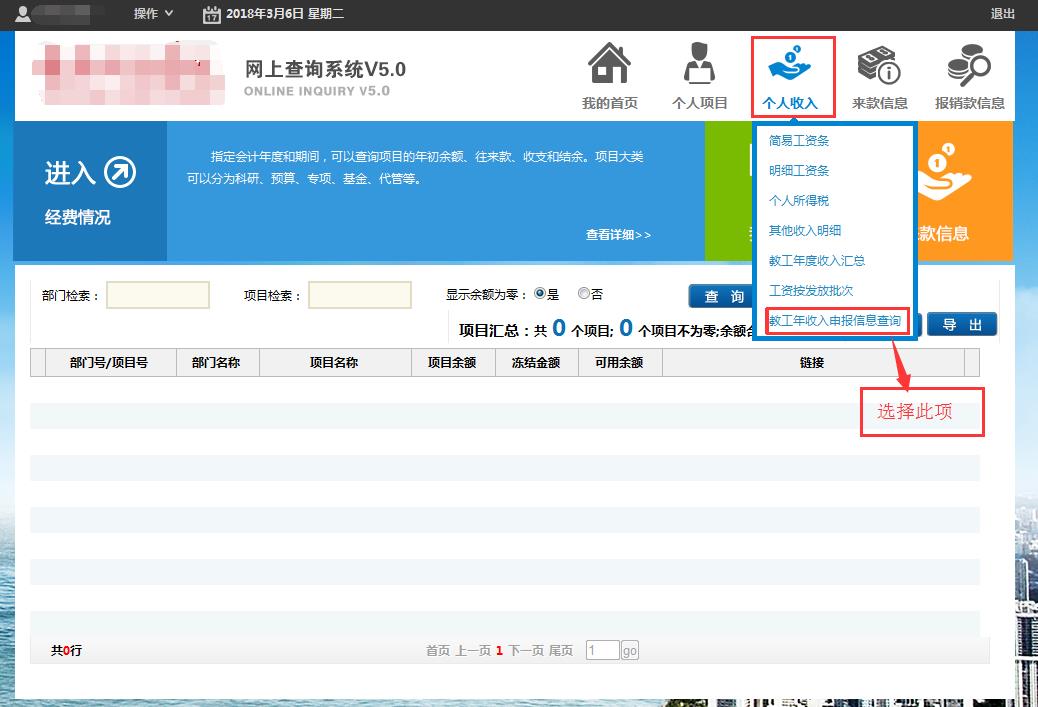1038x707 pixels.
Task: Click 退出 to log out
Action: (x=1002, y=14)
